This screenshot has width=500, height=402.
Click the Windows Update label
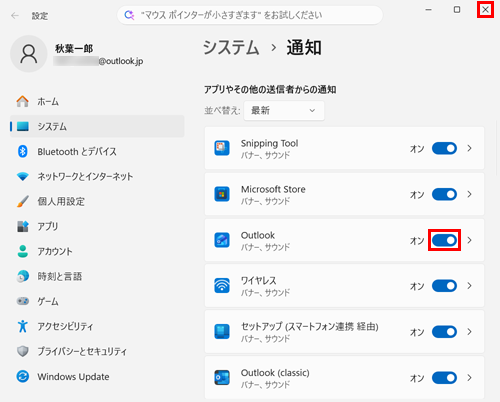(73, 377)
